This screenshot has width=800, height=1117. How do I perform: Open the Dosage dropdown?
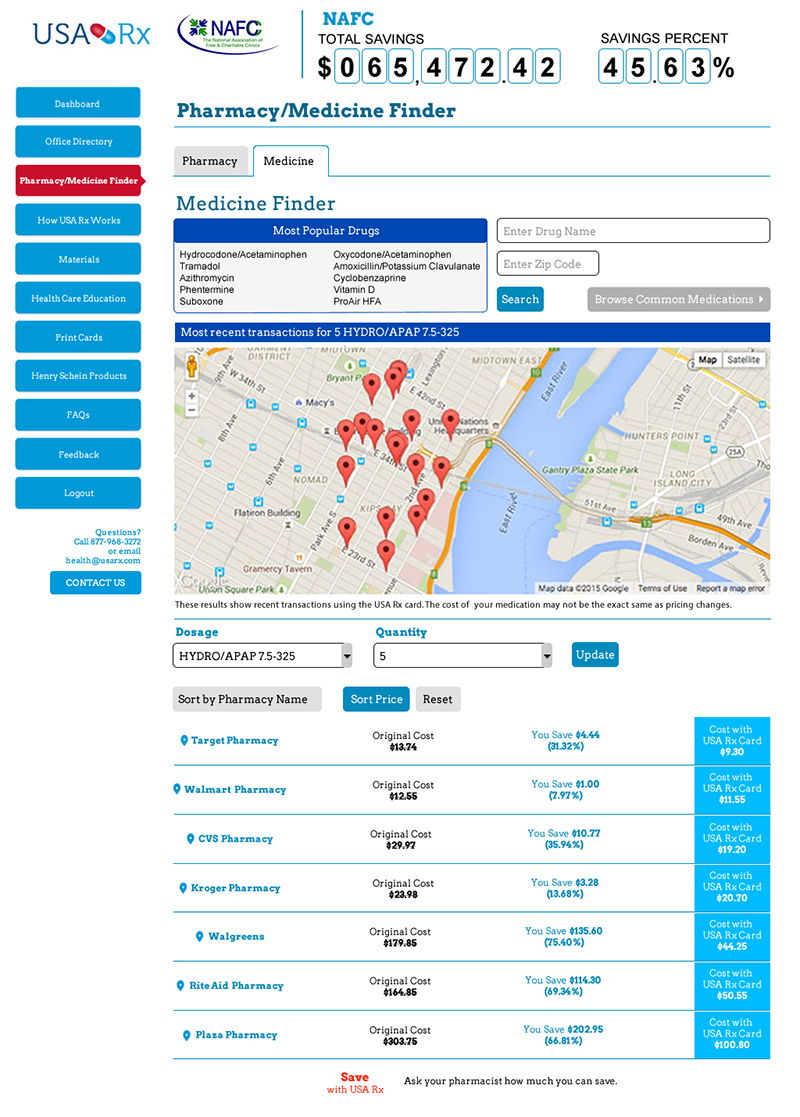click(262, 655)
